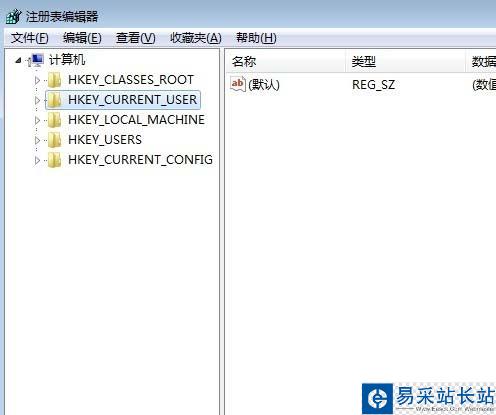The width and height of the screenshot is (496, 415).
Task: Open the 编辑(E) menu
Action: coord(82,38)
